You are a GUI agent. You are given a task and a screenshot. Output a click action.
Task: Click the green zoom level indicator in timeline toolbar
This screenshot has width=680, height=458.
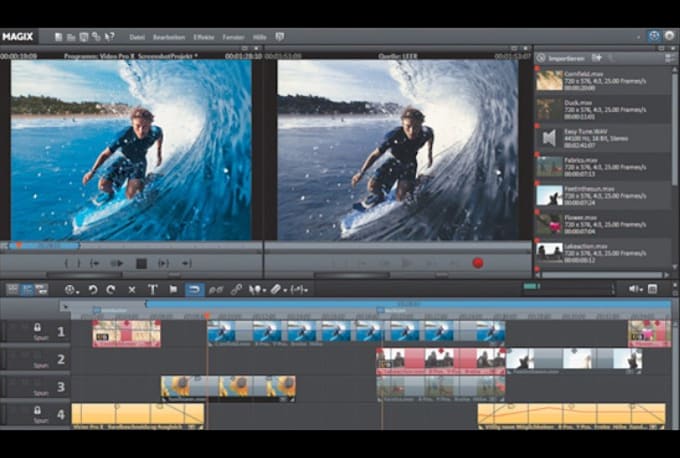[x=531, y=286]
